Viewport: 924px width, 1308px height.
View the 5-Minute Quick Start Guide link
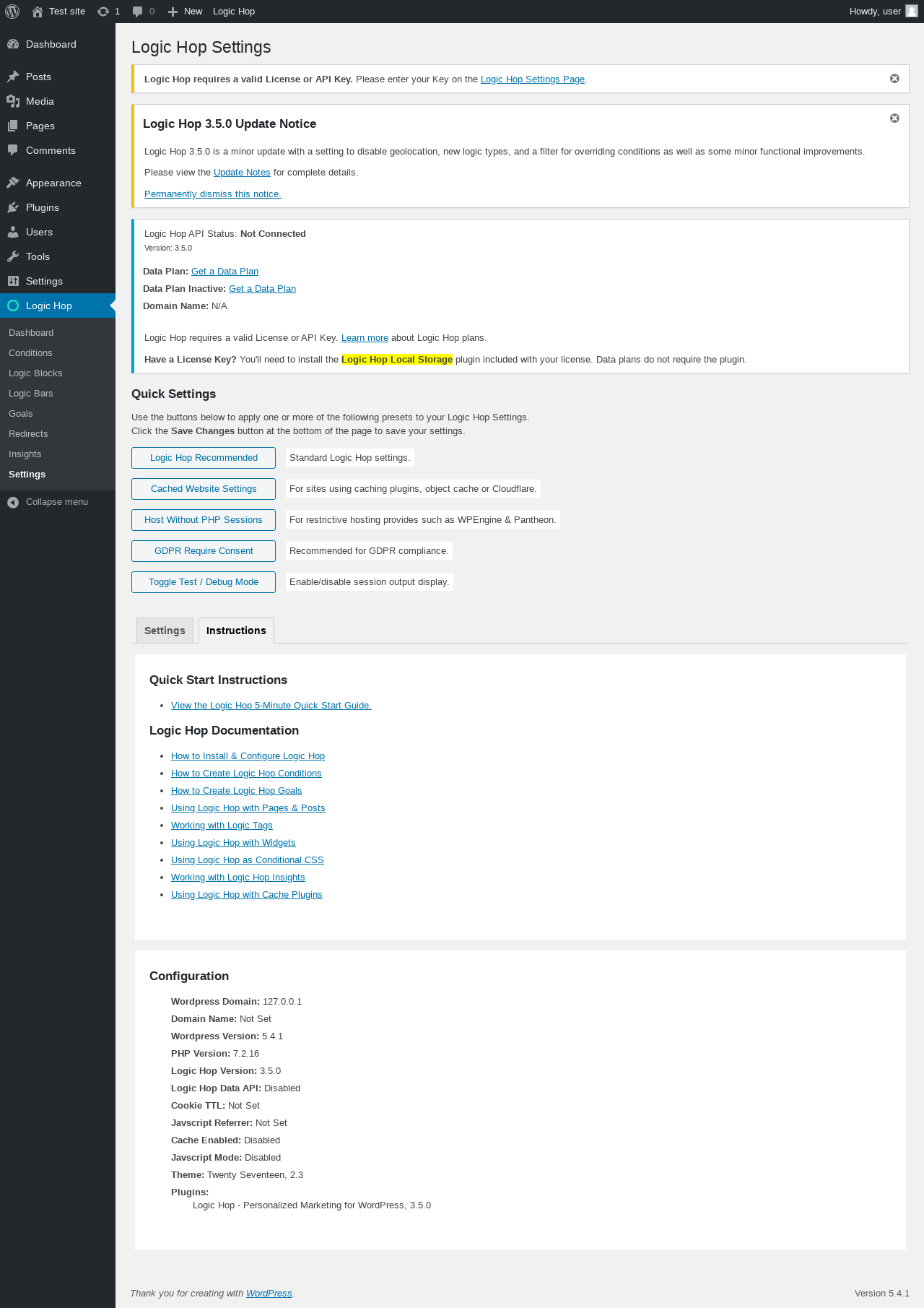coord(271,706)
